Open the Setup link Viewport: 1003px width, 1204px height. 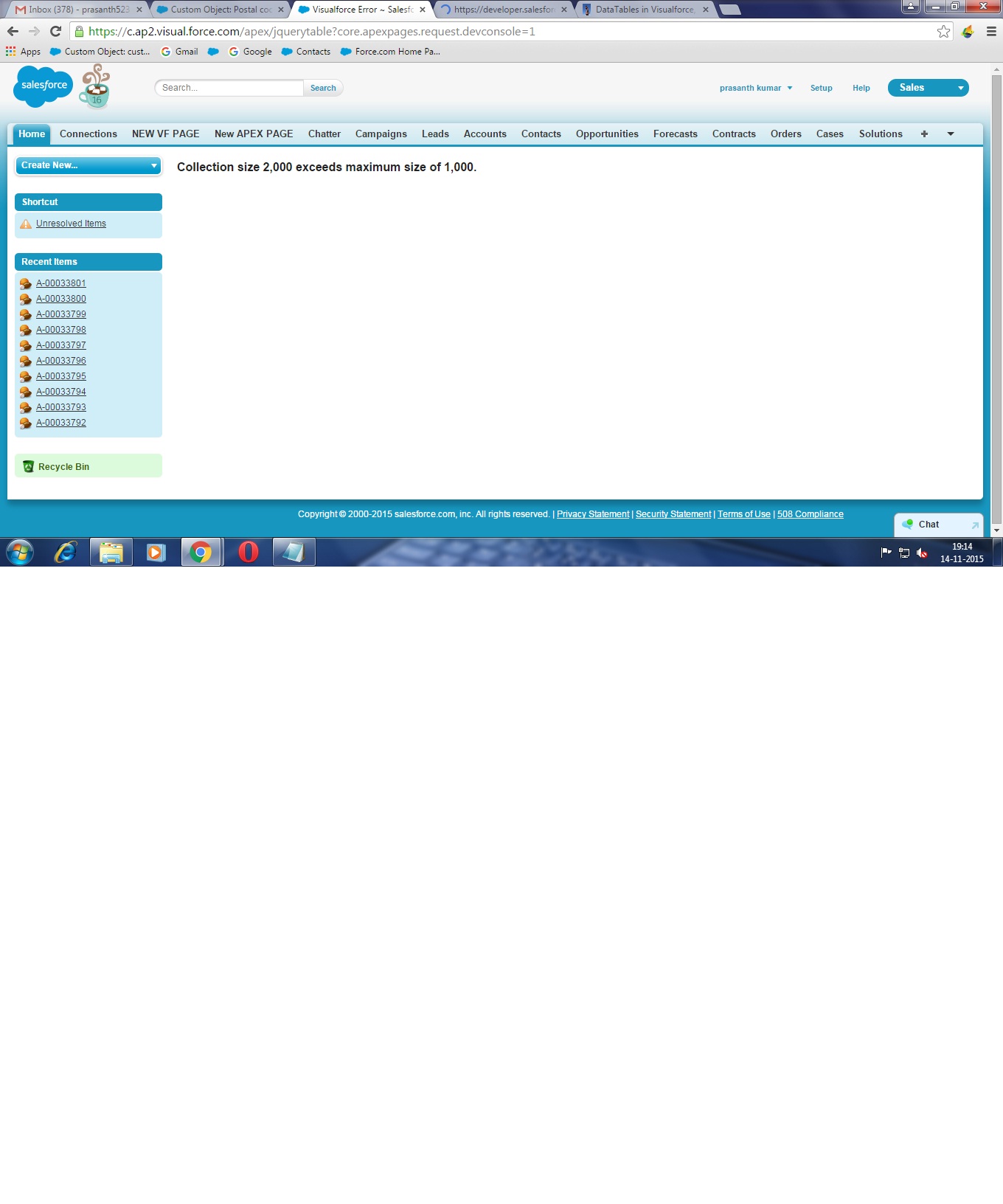tap(821, 88)
